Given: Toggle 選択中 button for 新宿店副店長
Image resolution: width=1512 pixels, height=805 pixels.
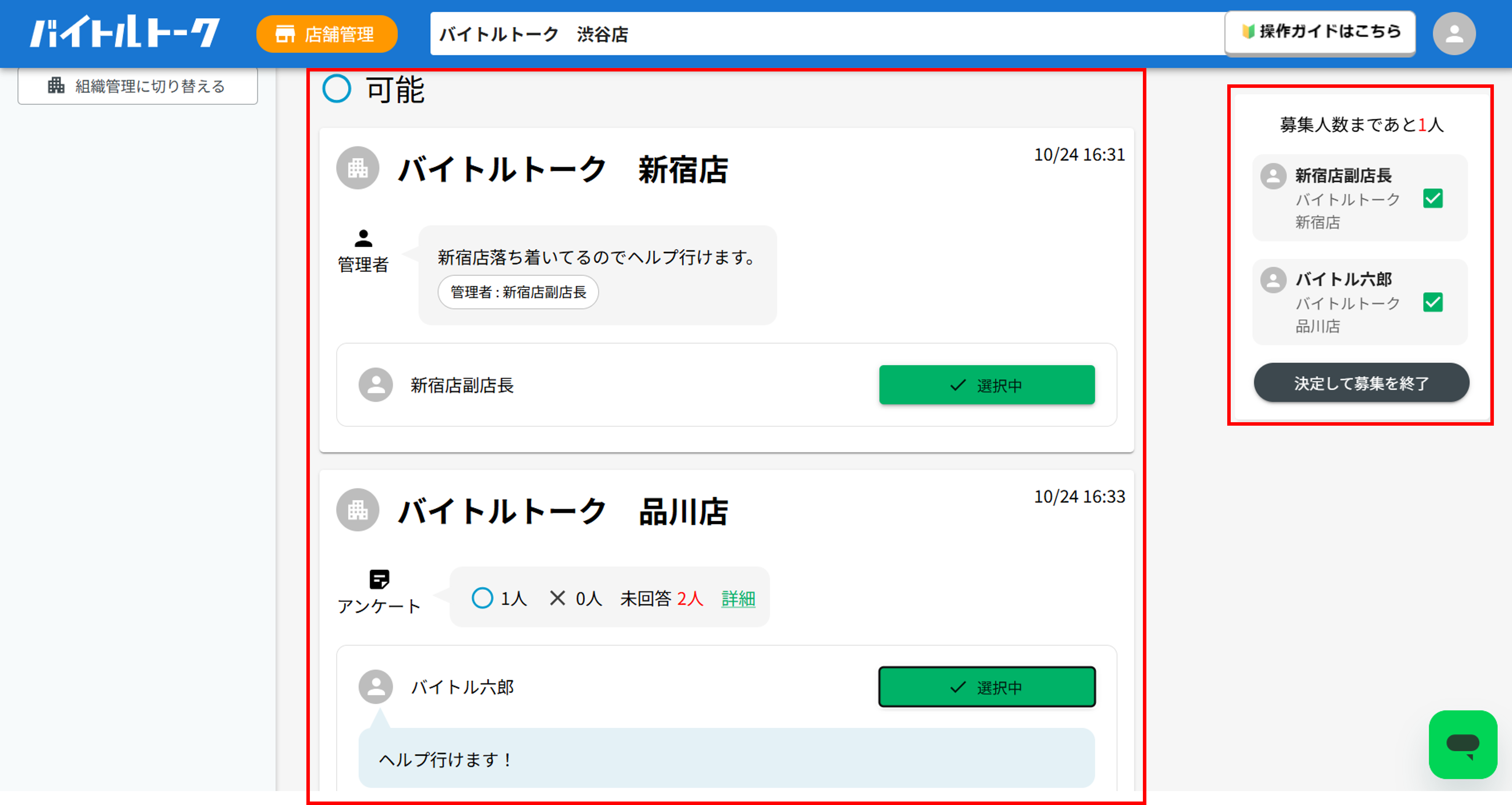Looking at the screenshot, I should [987, 385].
